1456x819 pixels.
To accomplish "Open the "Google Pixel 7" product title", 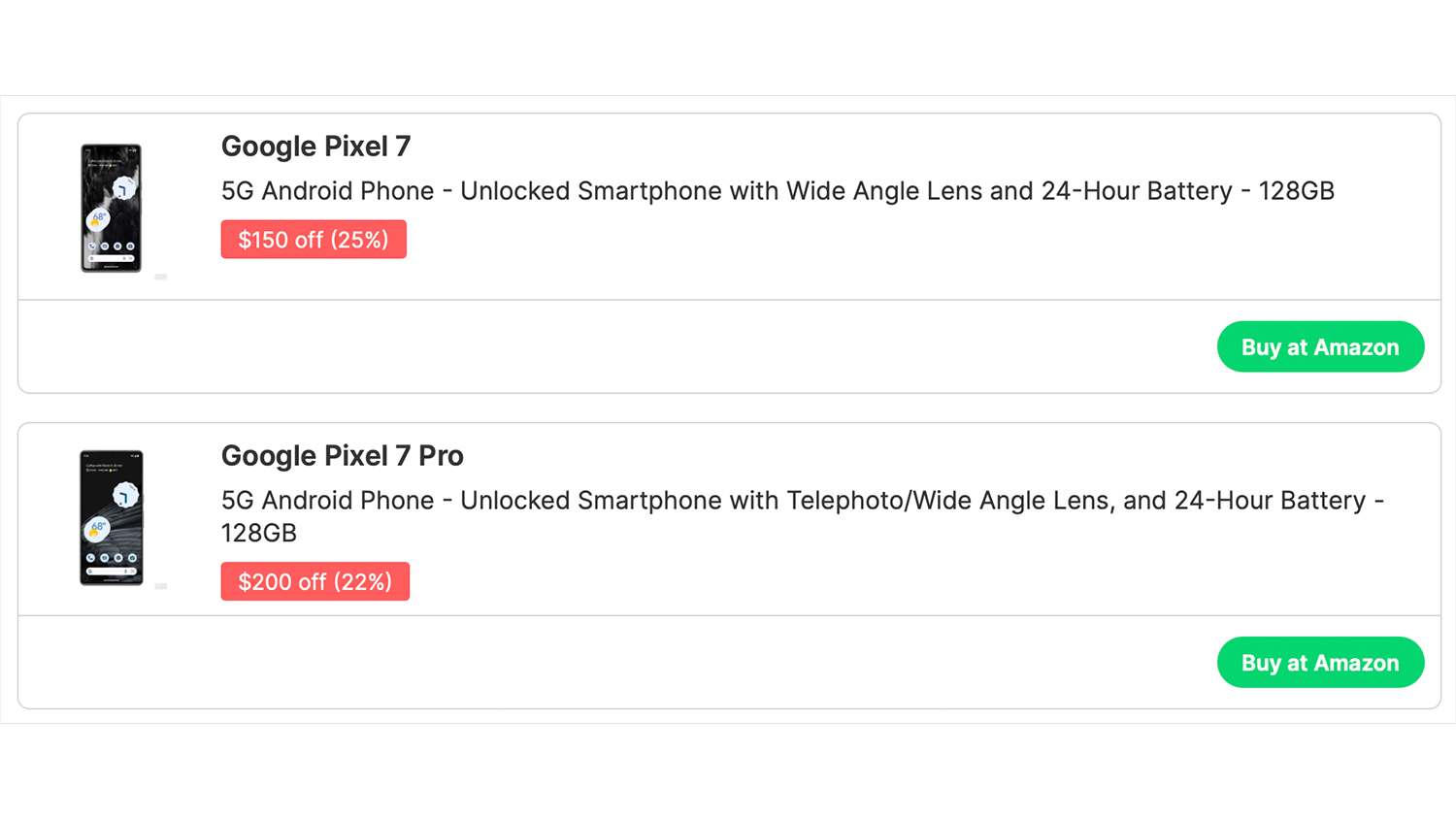I will [x=315, y=147].
